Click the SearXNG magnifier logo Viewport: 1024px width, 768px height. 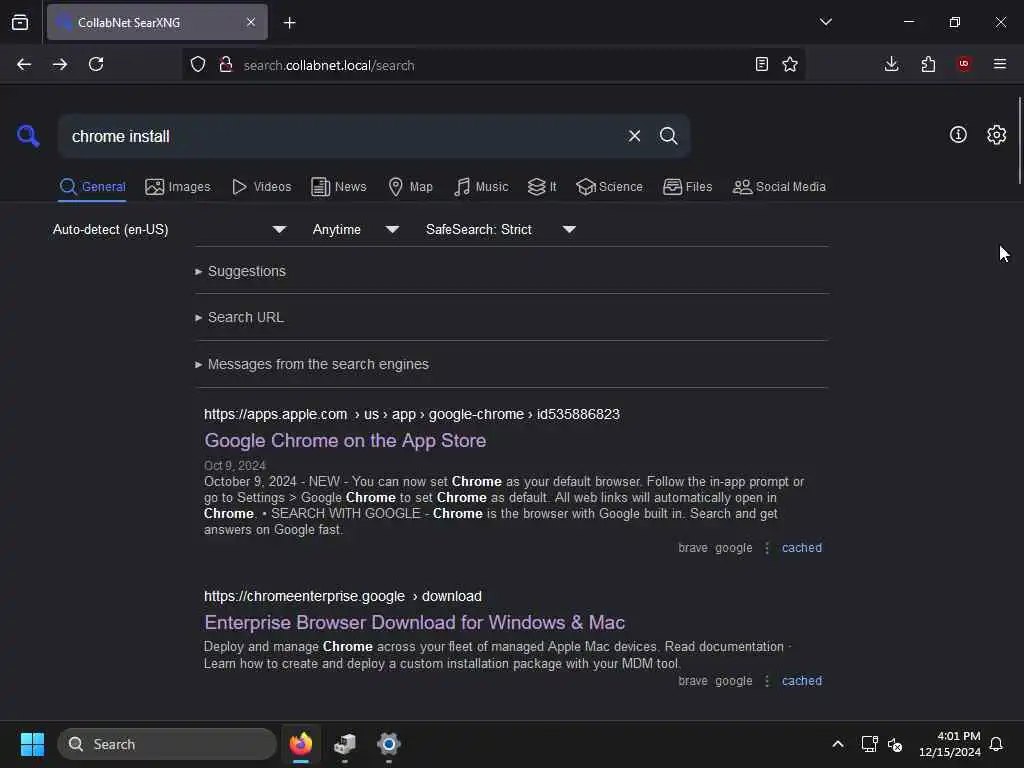[x=28, y=136]
